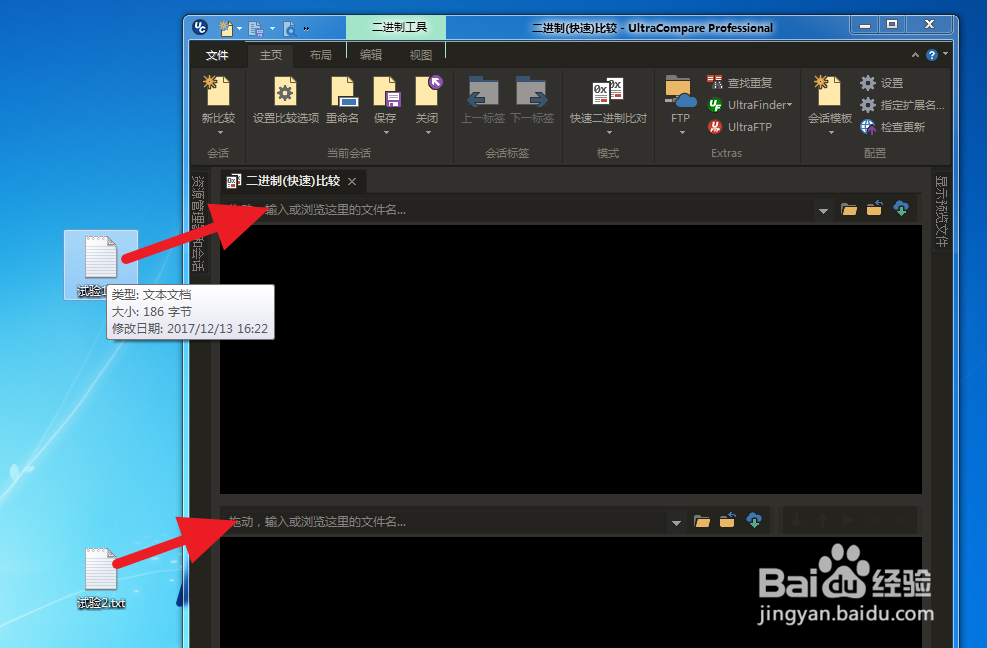Expand the FTP dropdown arrow
The height and width of the screenshot is (648, 987).
(x=682, y=133)
